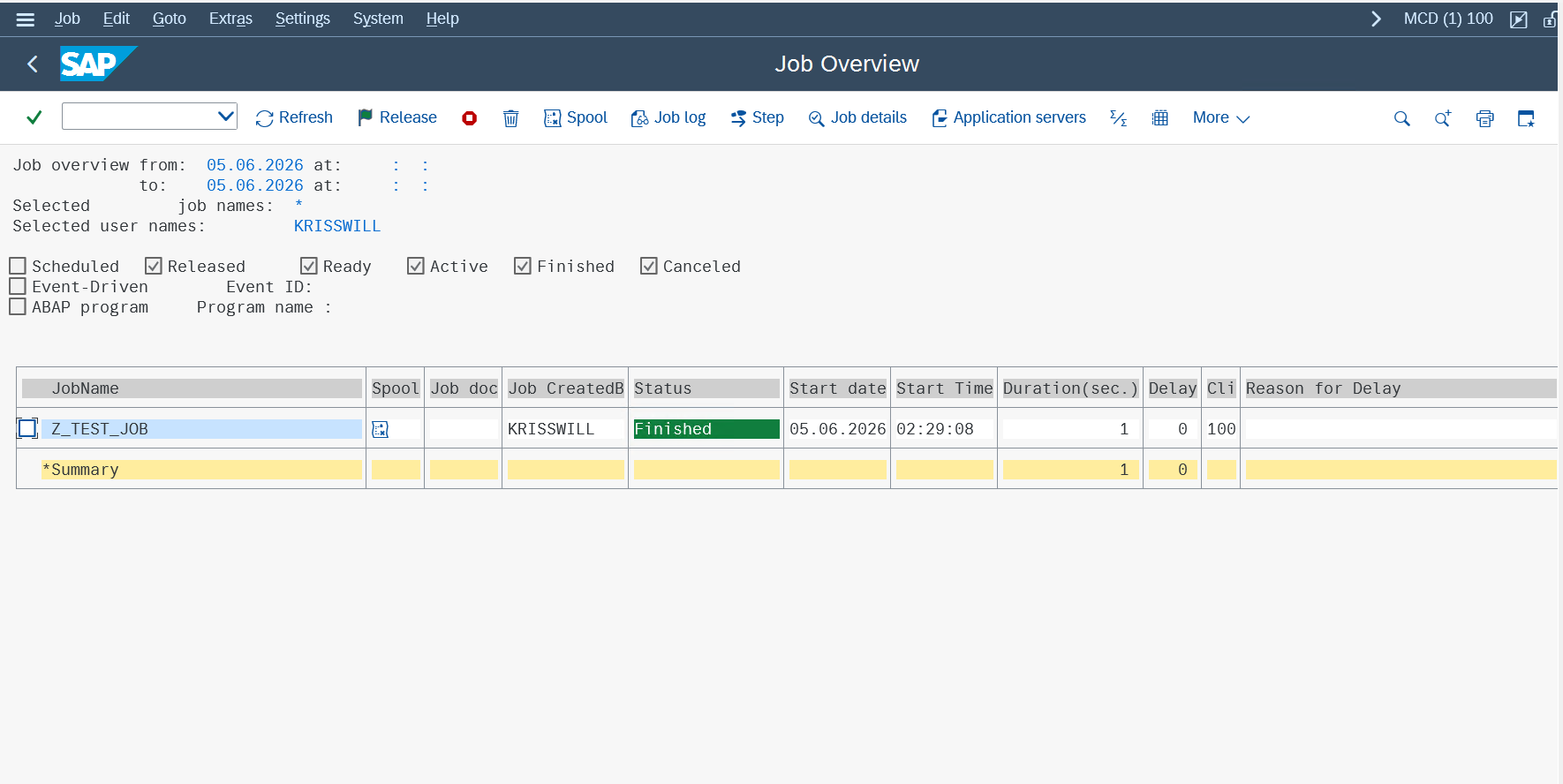Click the Job doc column header
Image resolution: width=1563 pixels, height=784 pixels.
(x=464, y=388)
